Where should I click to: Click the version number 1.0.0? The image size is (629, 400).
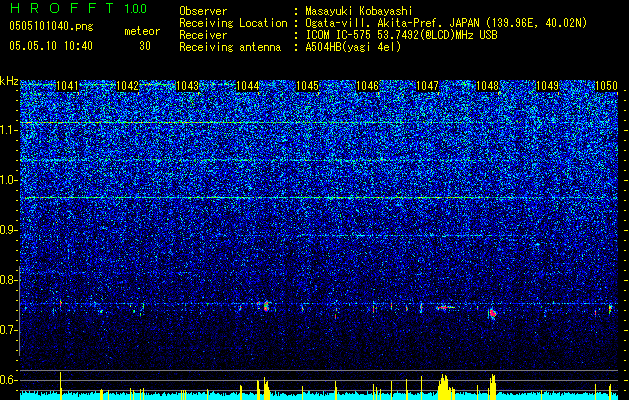tap(136, 9)
